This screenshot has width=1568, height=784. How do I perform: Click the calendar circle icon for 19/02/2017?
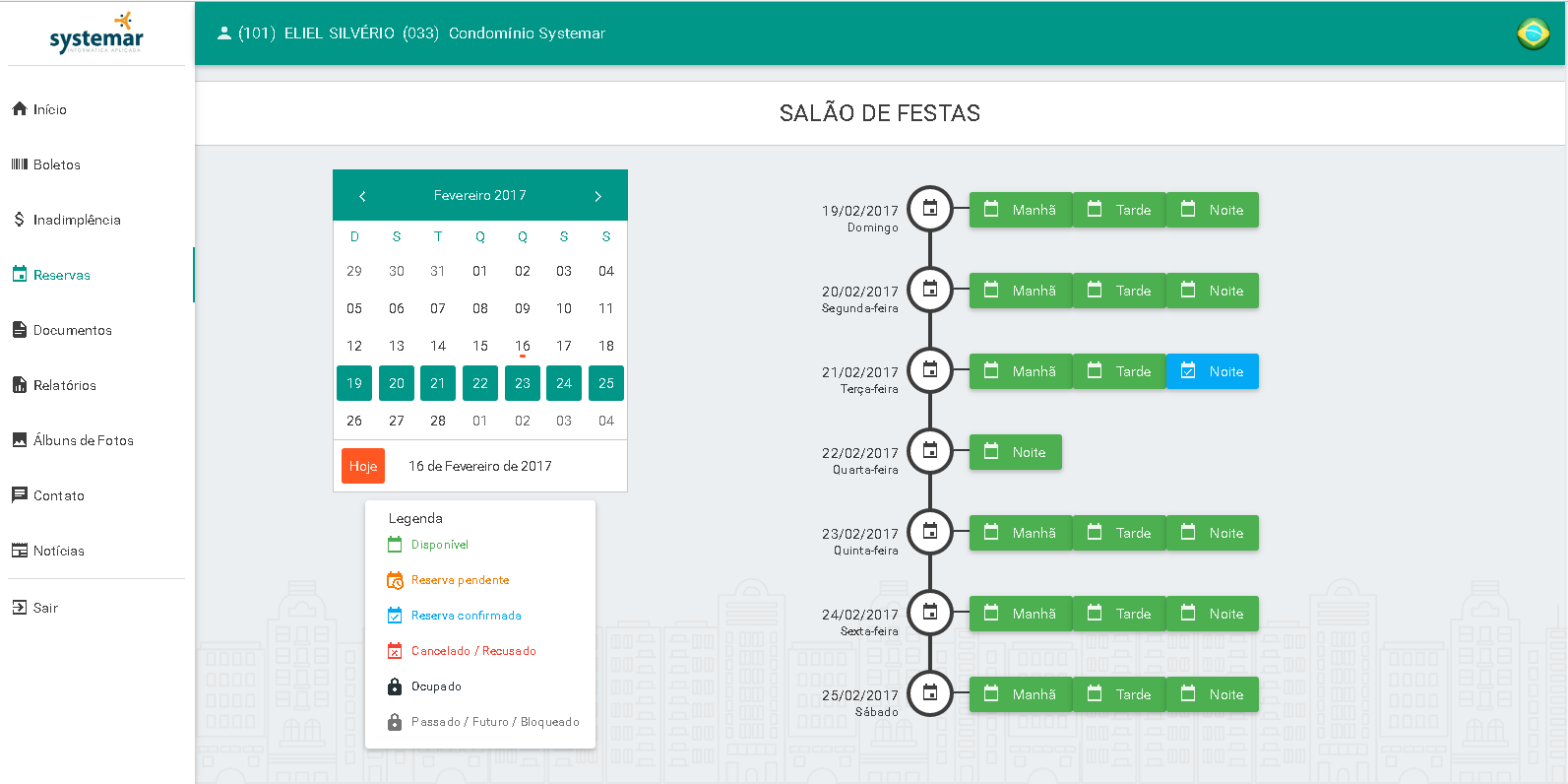tap(930, 209)
